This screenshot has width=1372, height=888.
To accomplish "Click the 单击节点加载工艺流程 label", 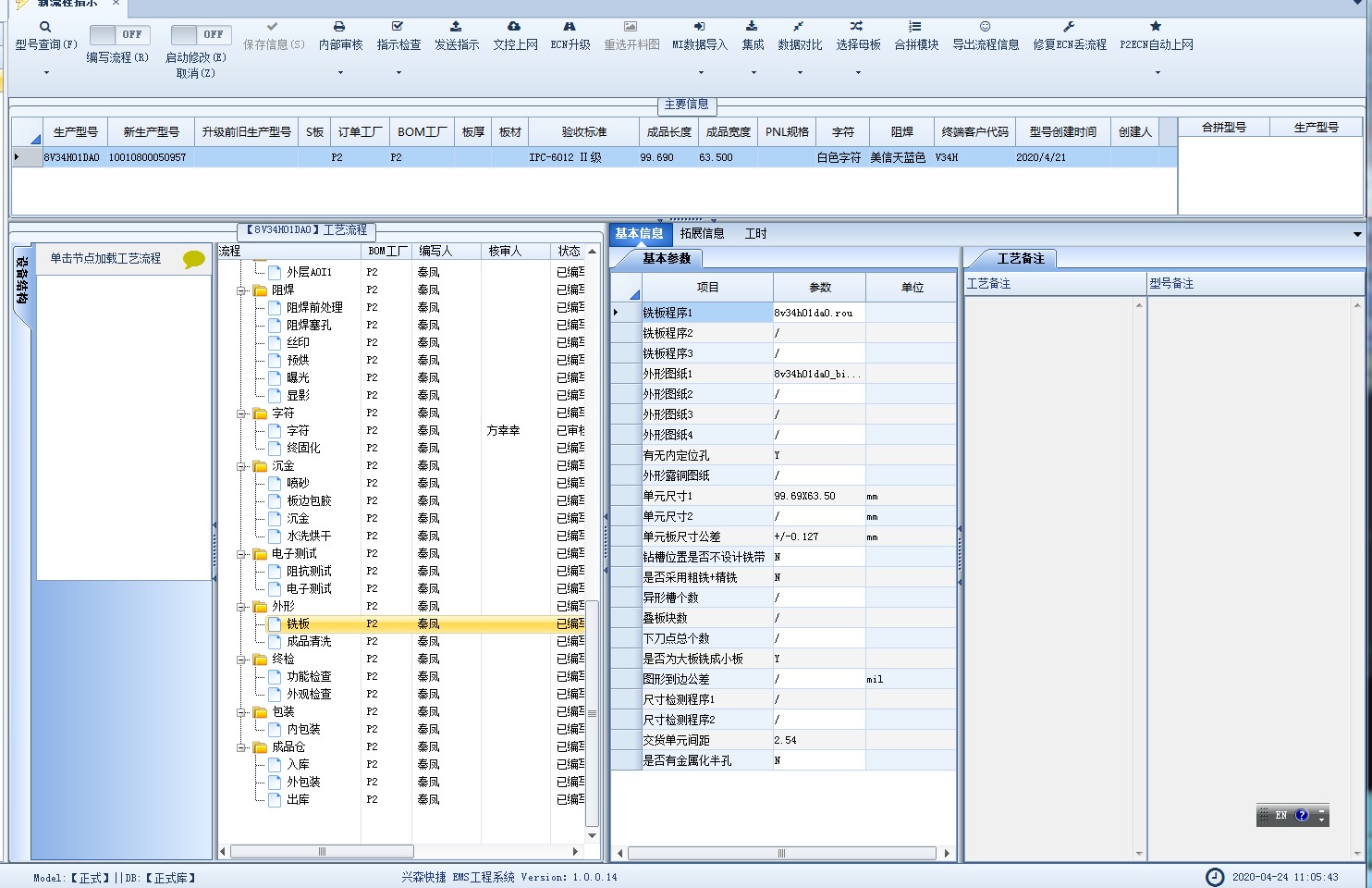I will (x=105, y=258).
